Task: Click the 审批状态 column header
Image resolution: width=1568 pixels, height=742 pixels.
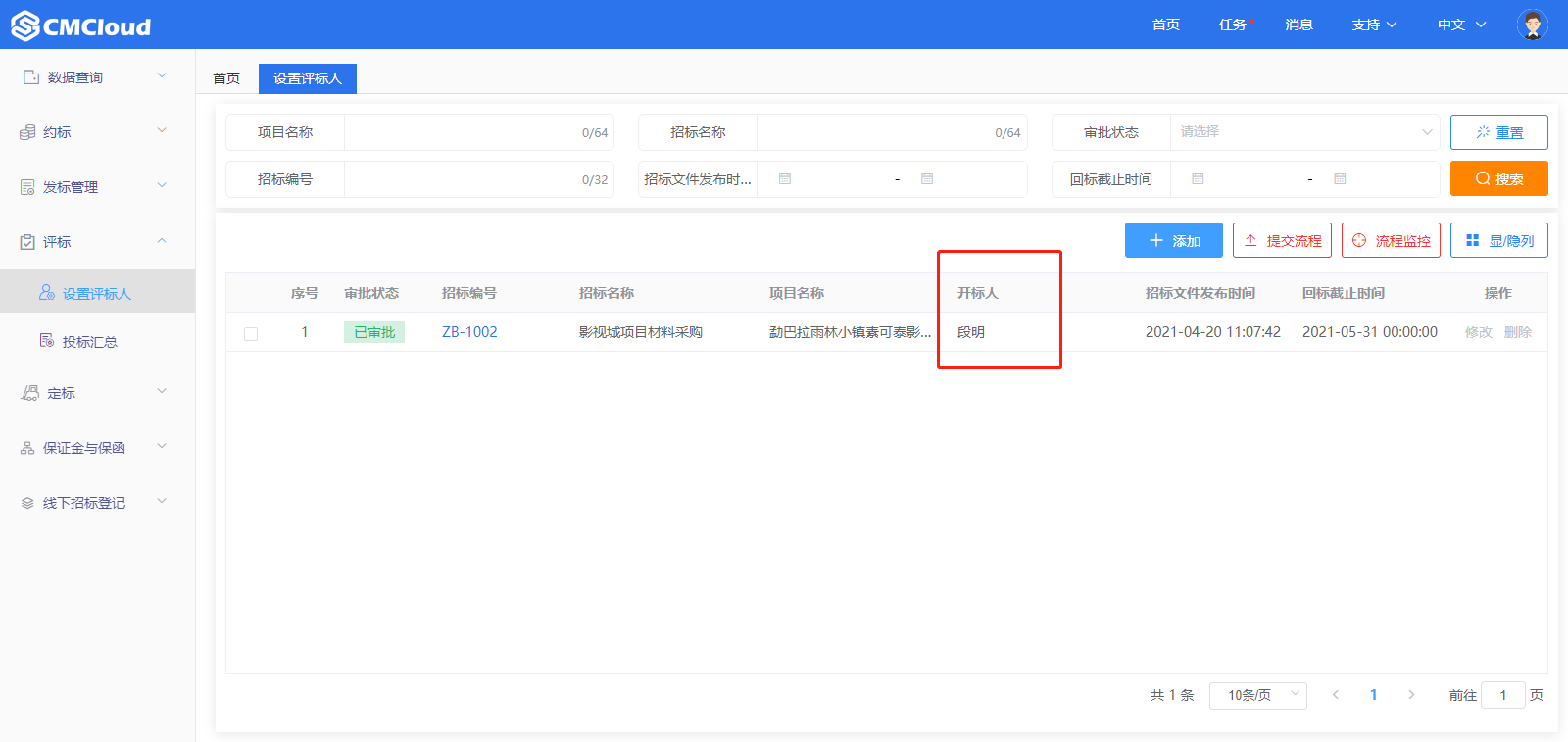Action: pyautogui.click(x=371, y=293)
